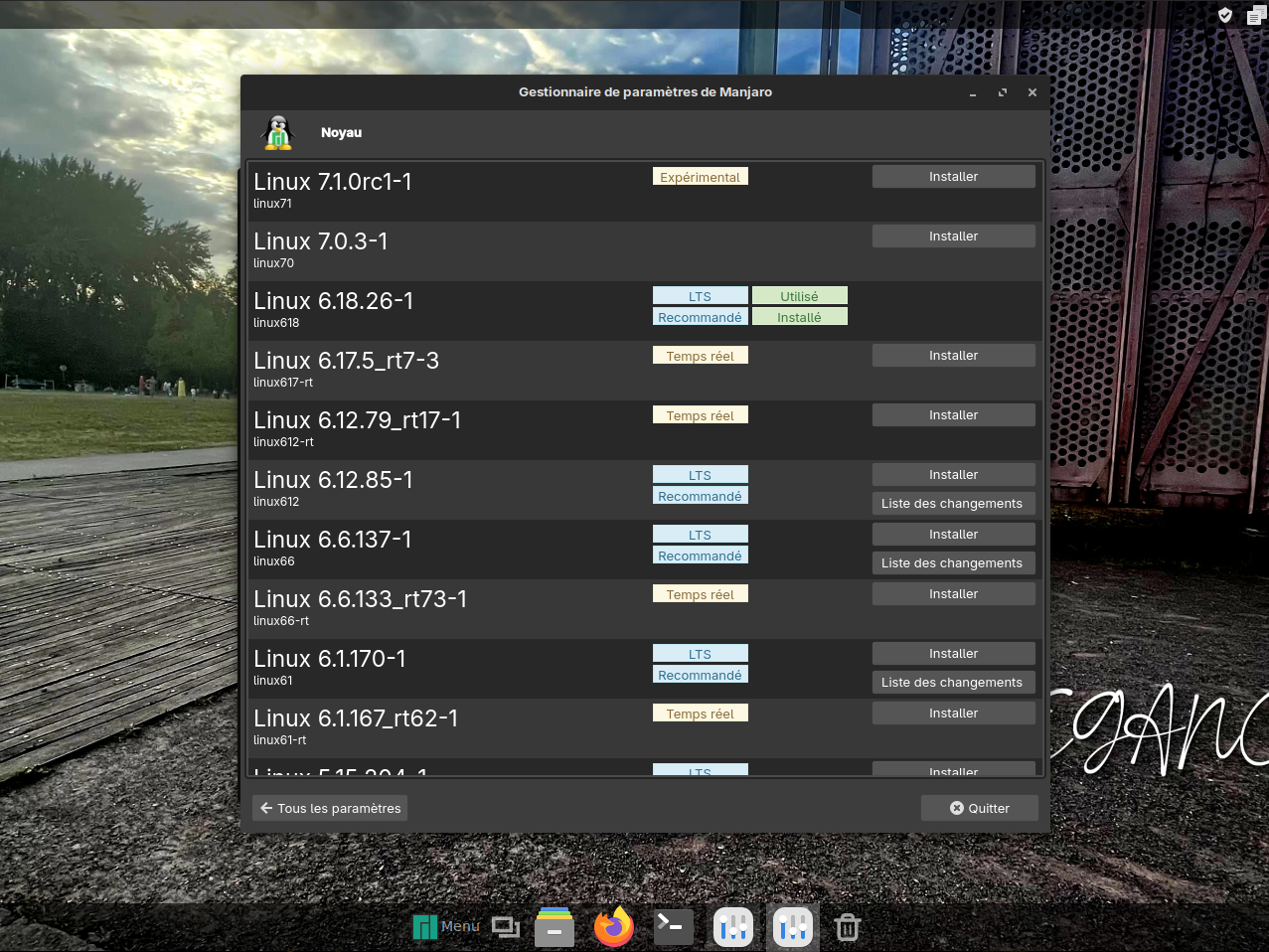Viewport: 1269px width, 952px height.
Task: Install real-time kernel Linux 6.17.5_rt7-3
Action: 954,356
